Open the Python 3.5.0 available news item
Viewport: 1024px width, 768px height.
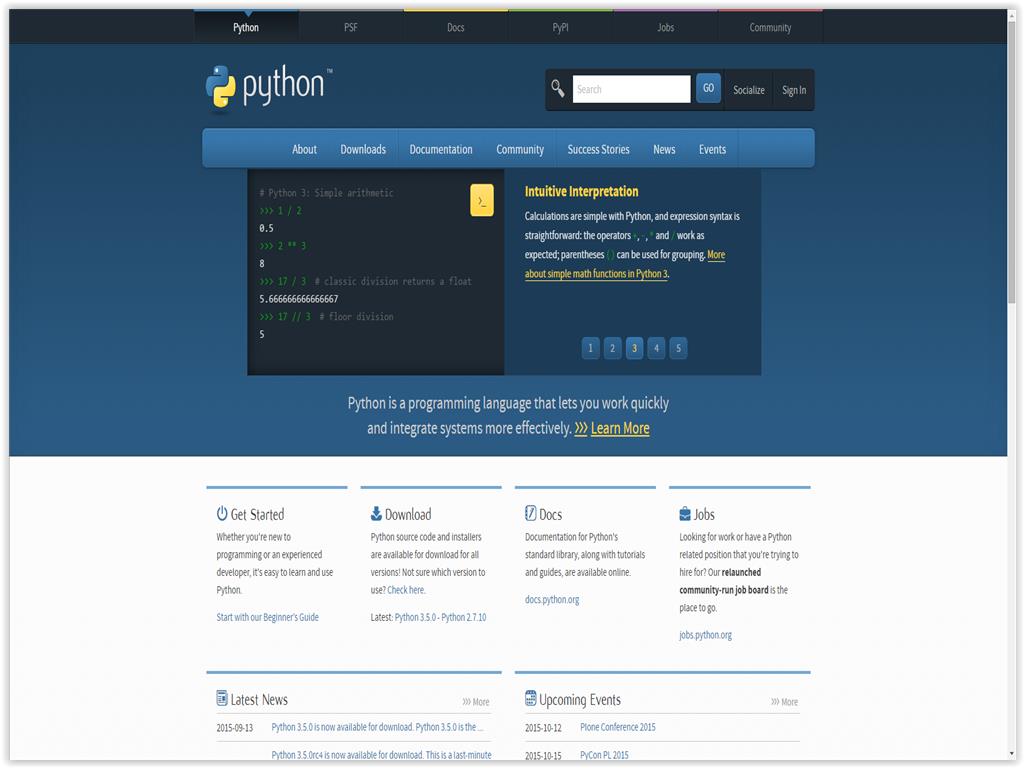pos(378,727)
